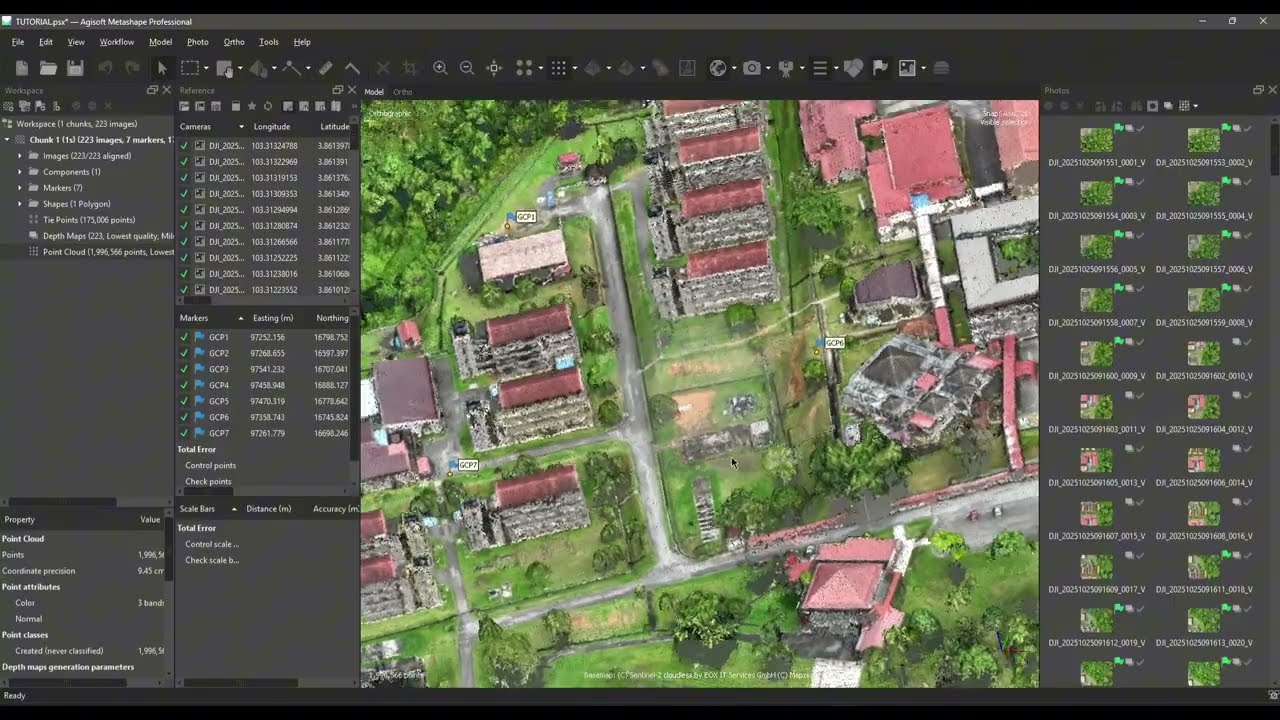This screenshot has height=720, width=1280.
Task: Toggle Show Markers flag icon
Action: coord(880,68)
